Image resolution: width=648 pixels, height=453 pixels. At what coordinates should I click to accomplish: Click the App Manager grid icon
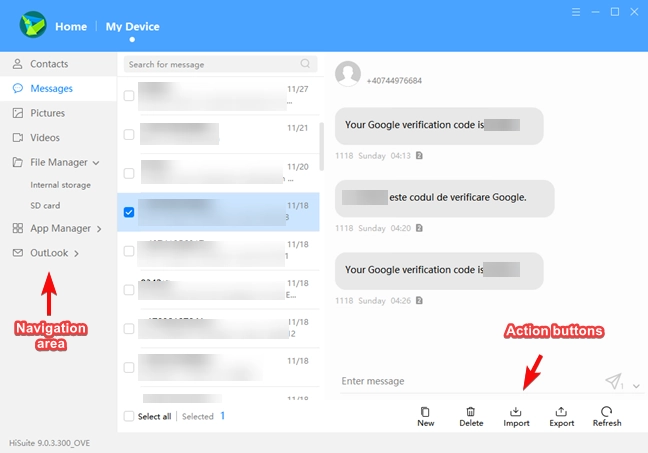(17, 228)
